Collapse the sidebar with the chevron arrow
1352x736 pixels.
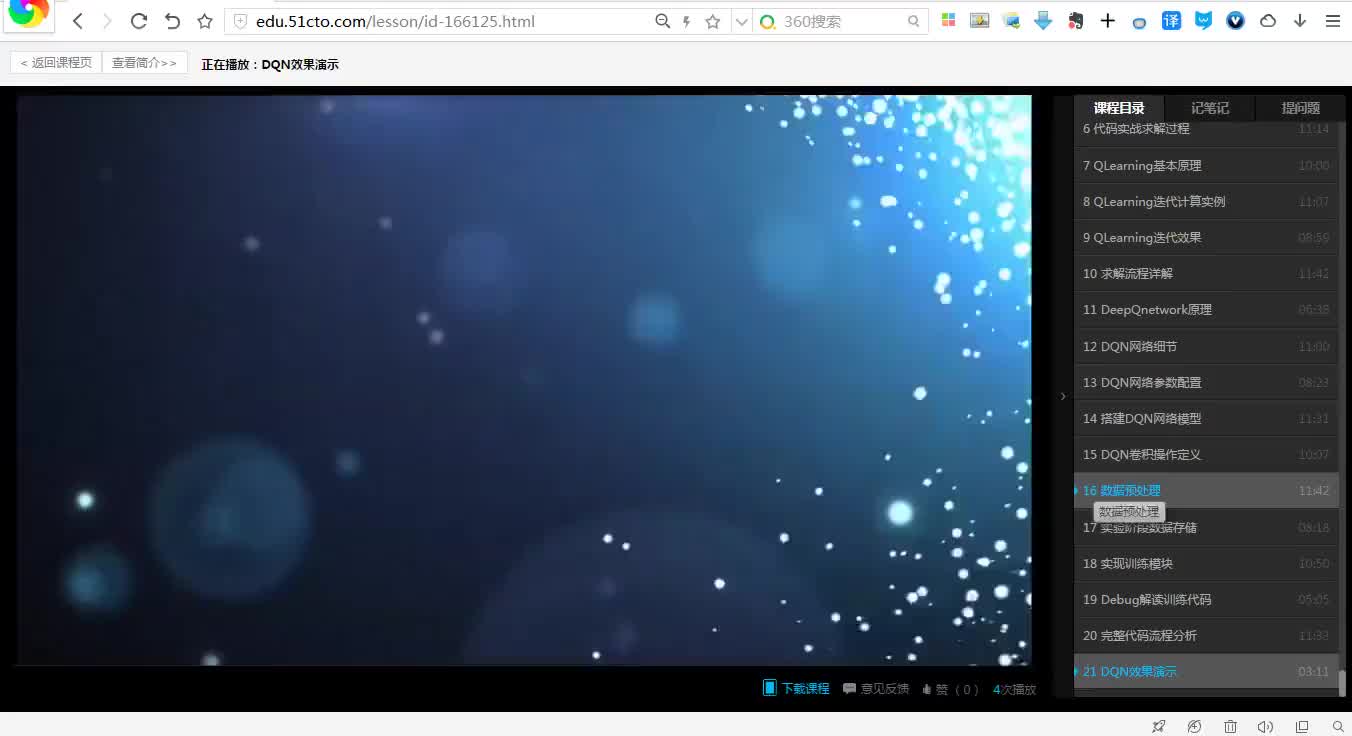pos(1063,397)
